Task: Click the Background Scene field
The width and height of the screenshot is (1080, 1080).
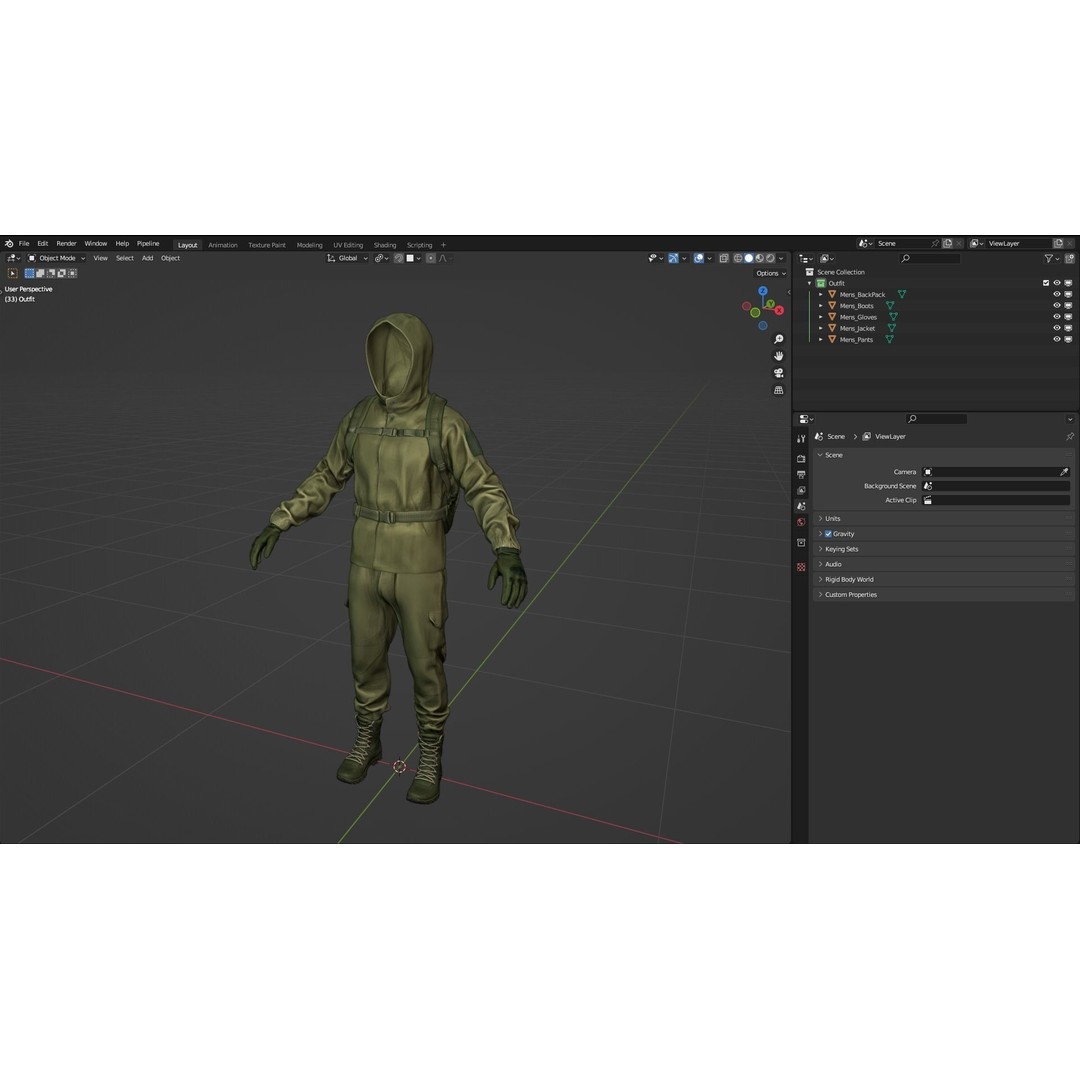Action: 996,486
